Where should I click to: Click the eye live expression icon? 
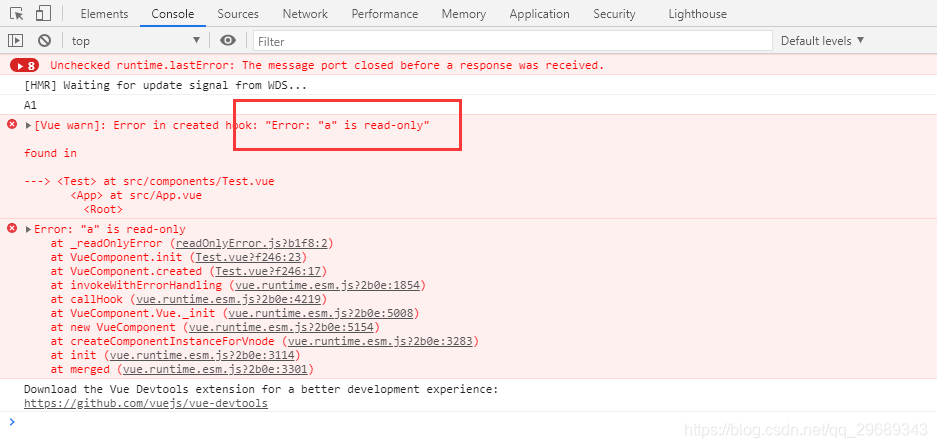tap(228, 41)
